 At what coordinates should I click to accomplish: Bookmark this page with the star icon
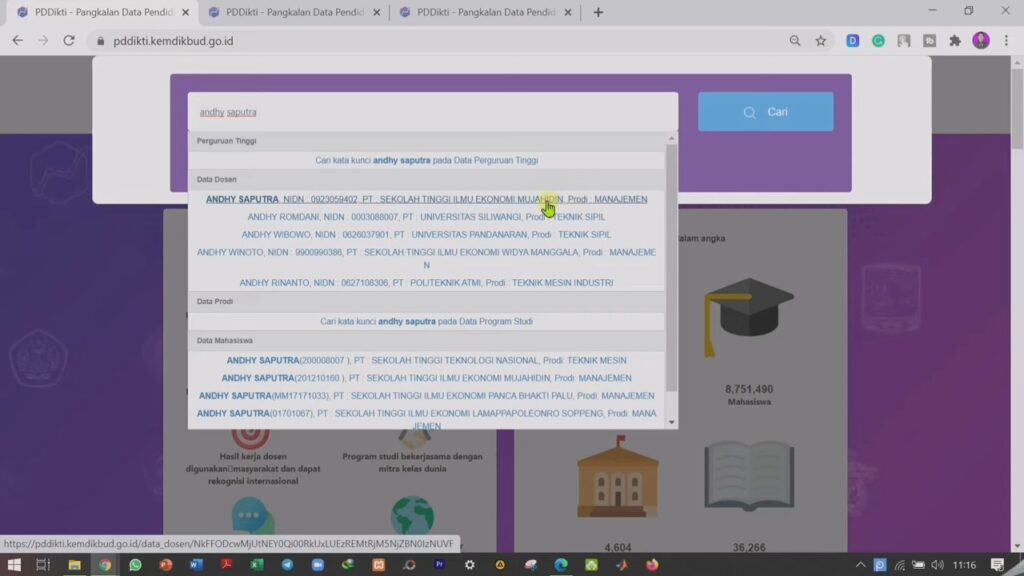(x=822, y=41)
